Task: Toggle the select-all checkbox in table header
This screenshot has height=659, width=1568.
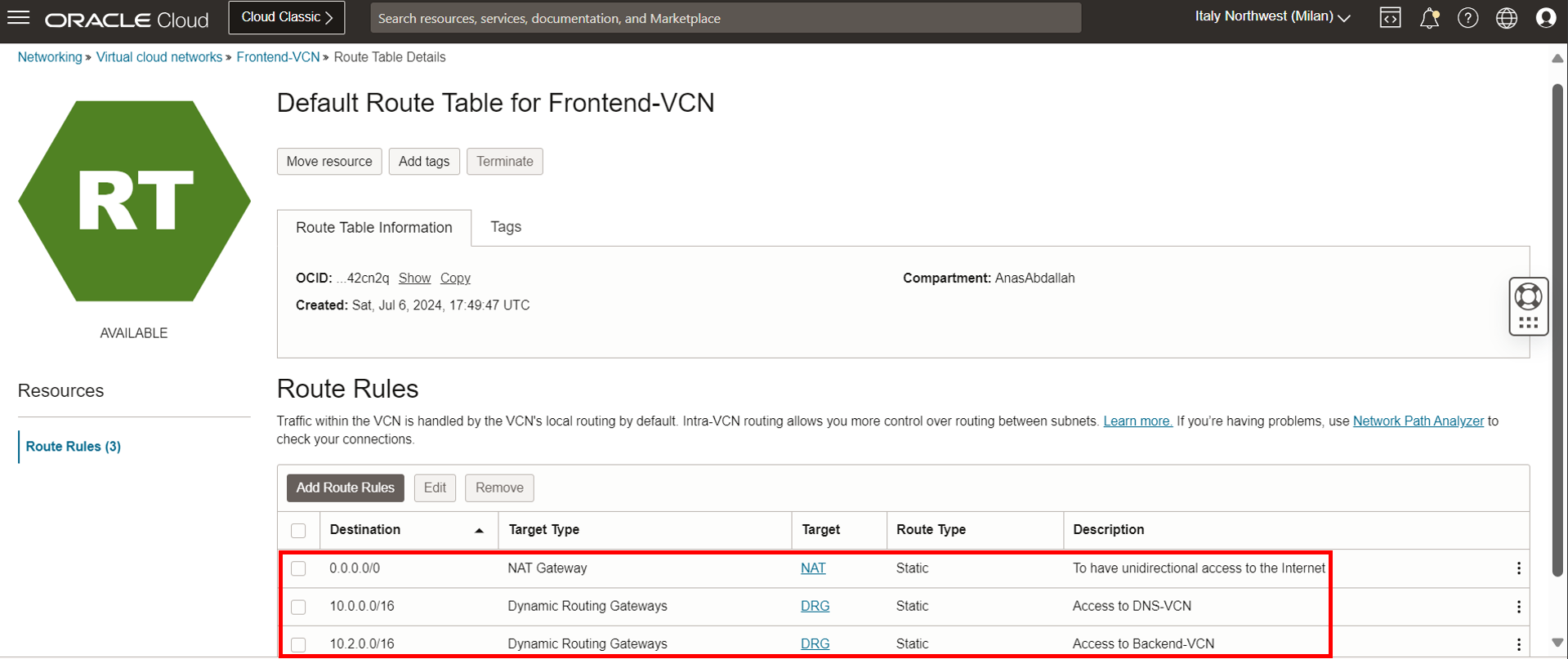Action: [x=298, y=531]
